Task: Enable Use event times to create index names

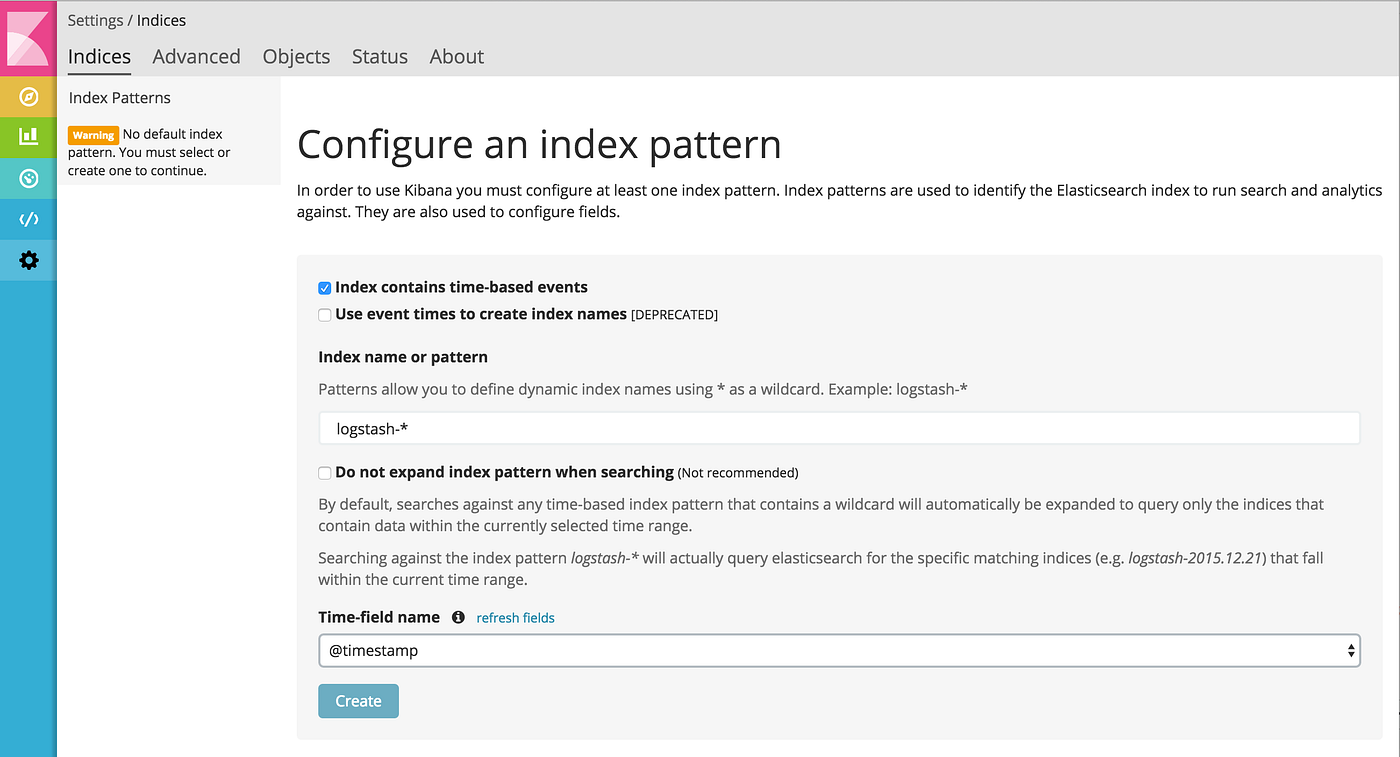Action: [x=325, y=315]
